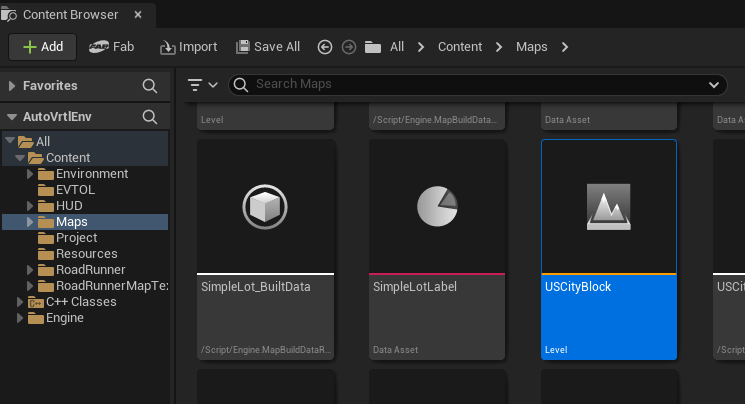The height and width of the screenshot is (404, 745).
Task: Expand the Favorites section
Action: click(x=12, y=86)
